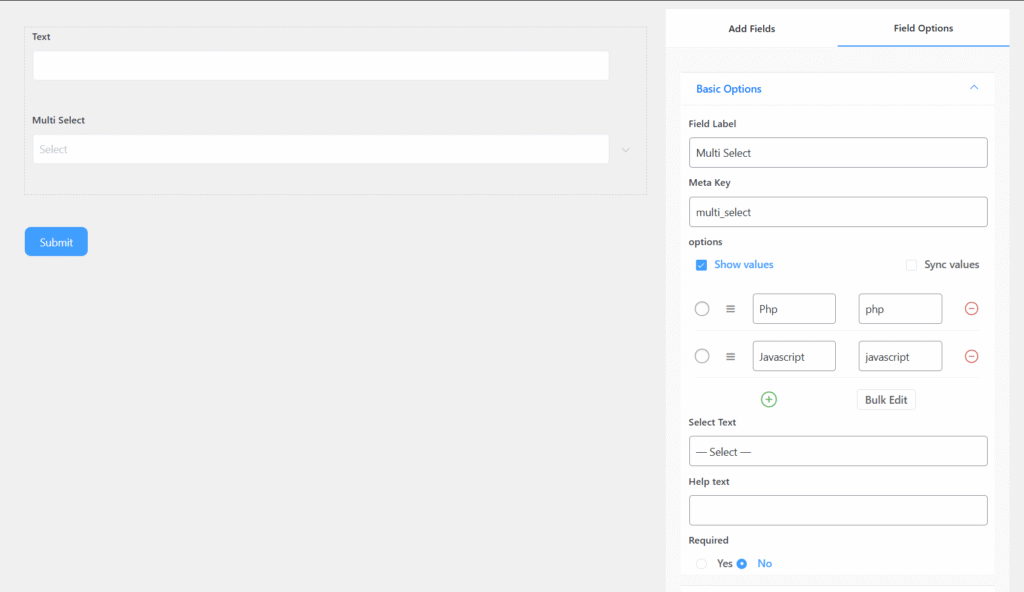Click the Meta Key input field
The image size is (1024, 592).
tap(838, 212)
